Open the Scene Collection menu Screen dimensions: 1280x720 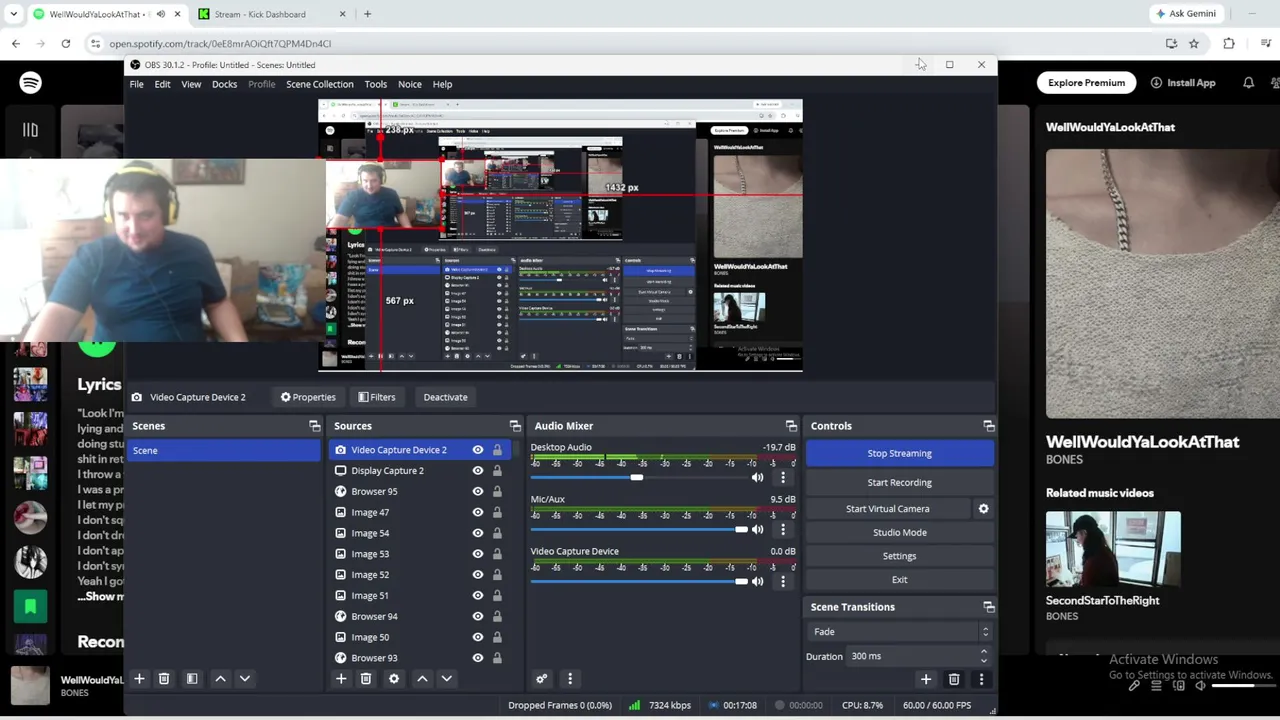click(x=320, y=84)
